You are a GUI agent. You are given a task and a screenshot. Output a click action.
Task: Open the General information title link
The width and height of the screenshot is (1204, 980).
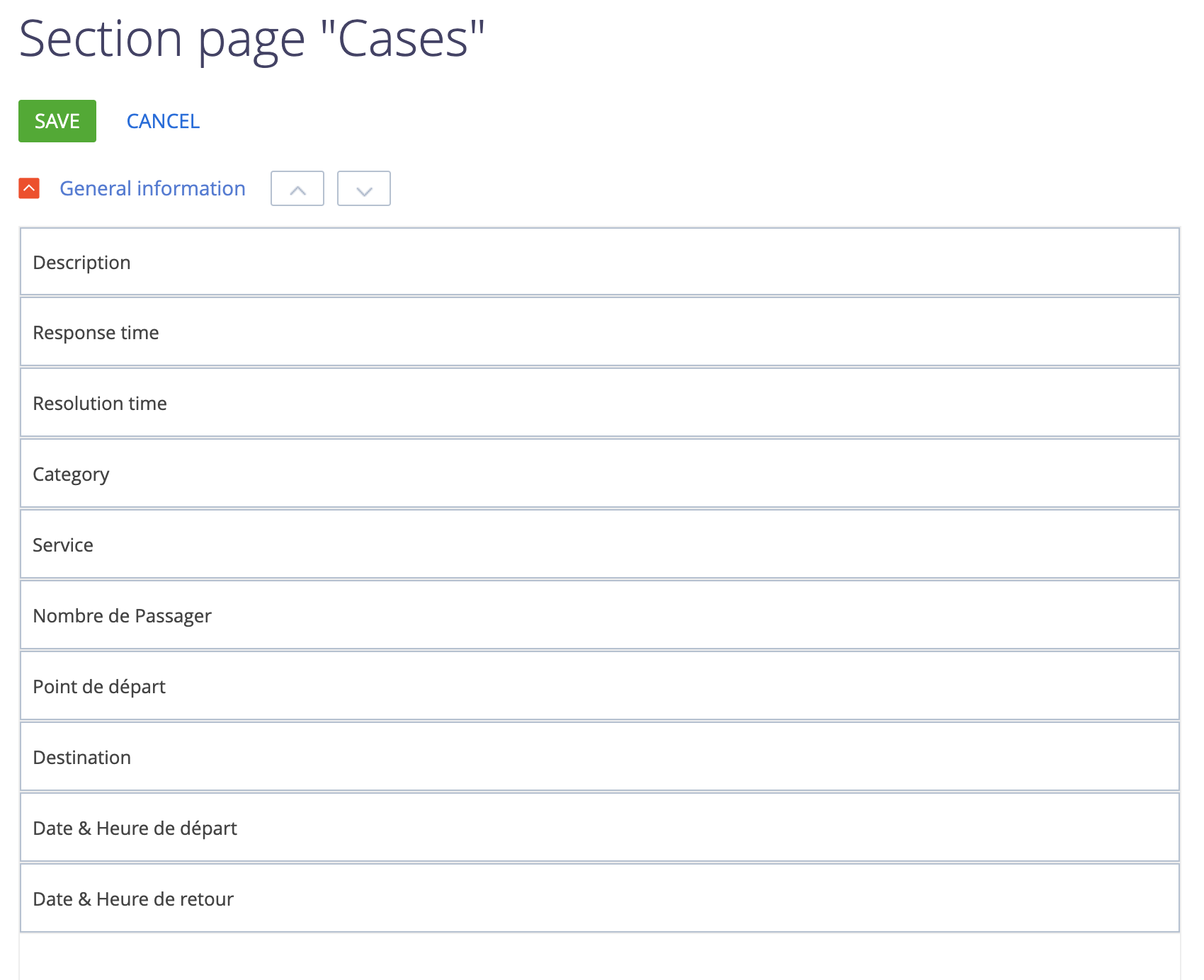pos(152,188)
